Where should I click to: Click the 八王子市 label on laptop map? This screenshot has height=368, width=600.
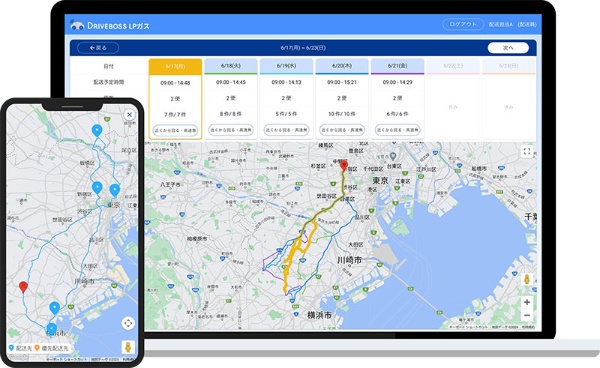[170, 184]
